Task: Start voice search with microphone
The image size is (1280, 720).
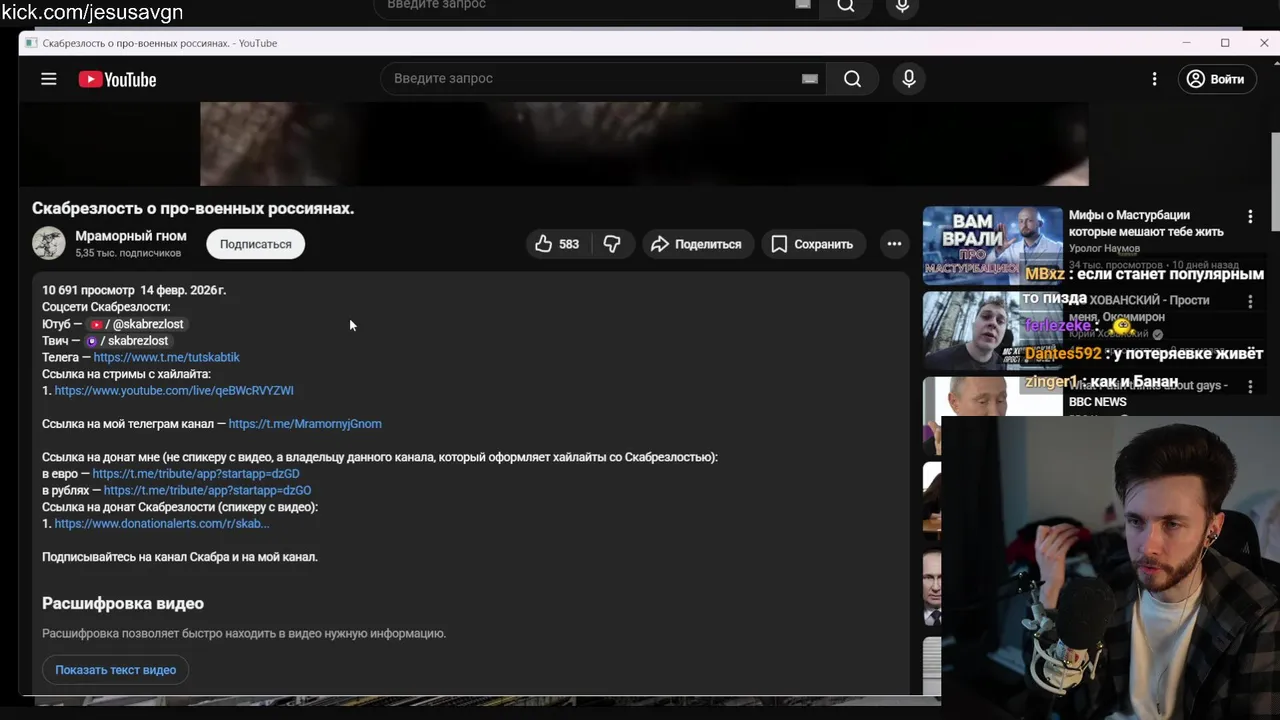Action: (x=909, y=79)
